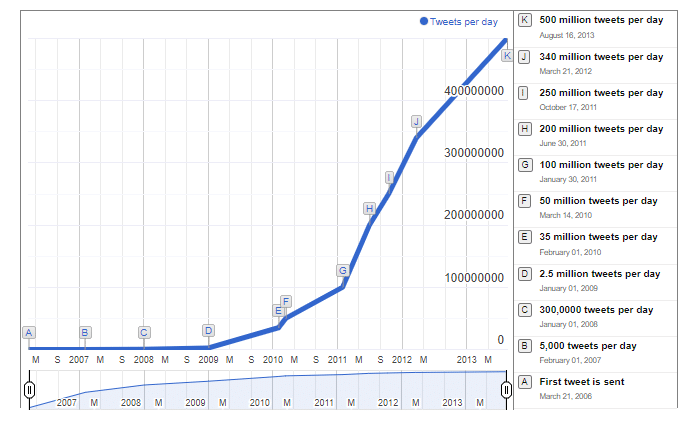Click the 400000000 y-axis label
This screenshot has width=695, height=429.
pyautogui.click(x=474, y=91)
